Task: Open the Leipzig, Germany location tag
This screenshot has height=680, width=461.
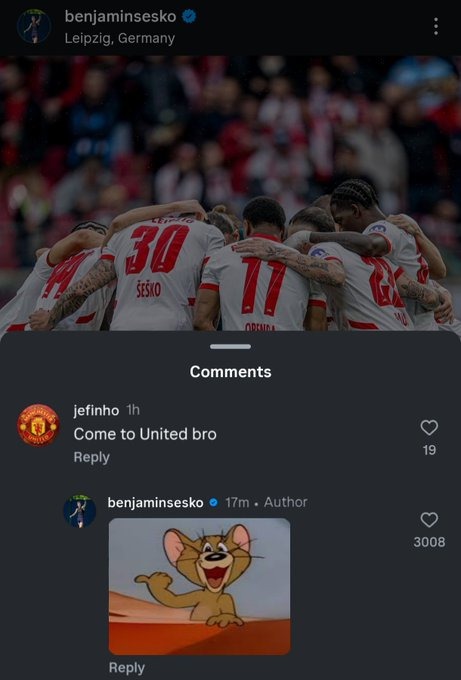Action: (x=120, y=38)
